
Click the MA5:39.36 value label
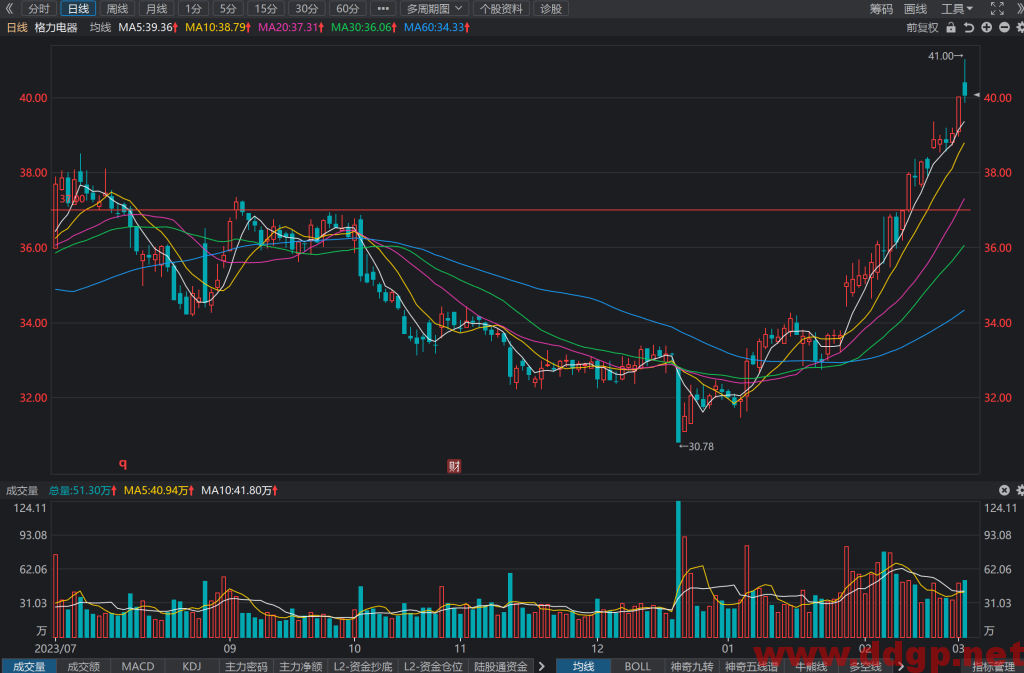pyautogui.click(x=148, y=27)
